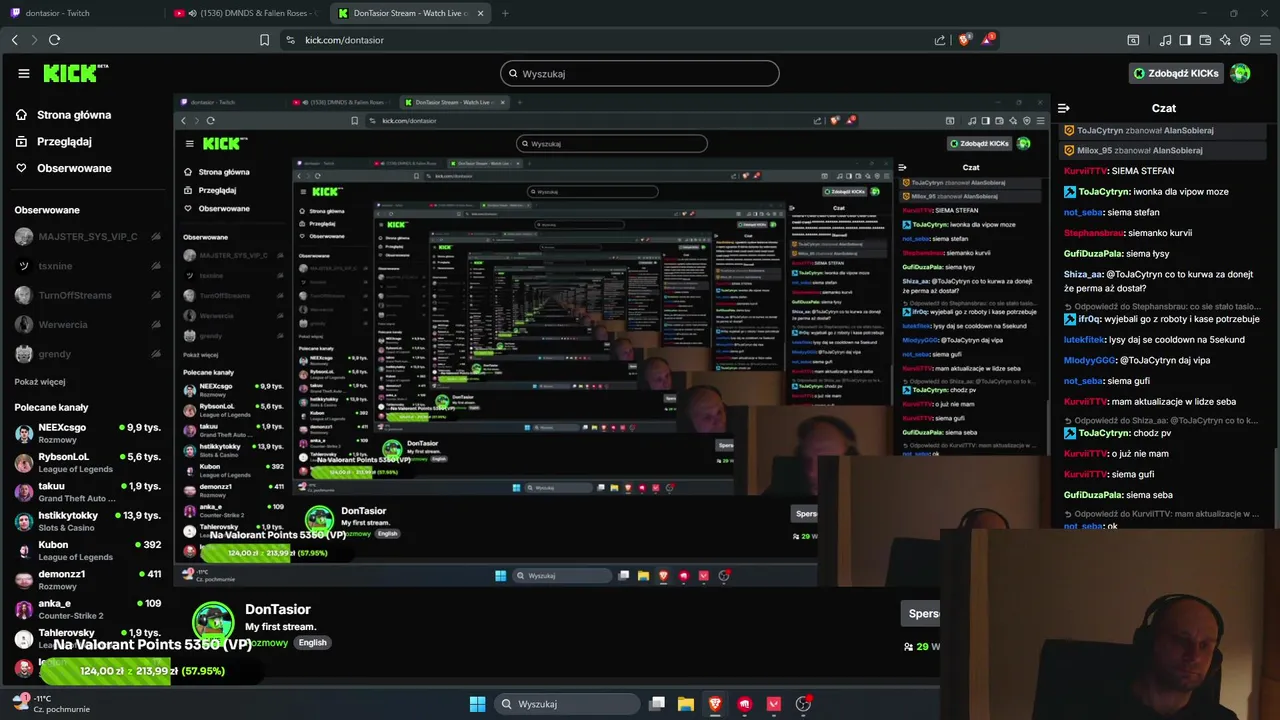The image size is (1280, 720).
Task: Collapse the chat panel arrow icon
Action: click(1064, 108)
